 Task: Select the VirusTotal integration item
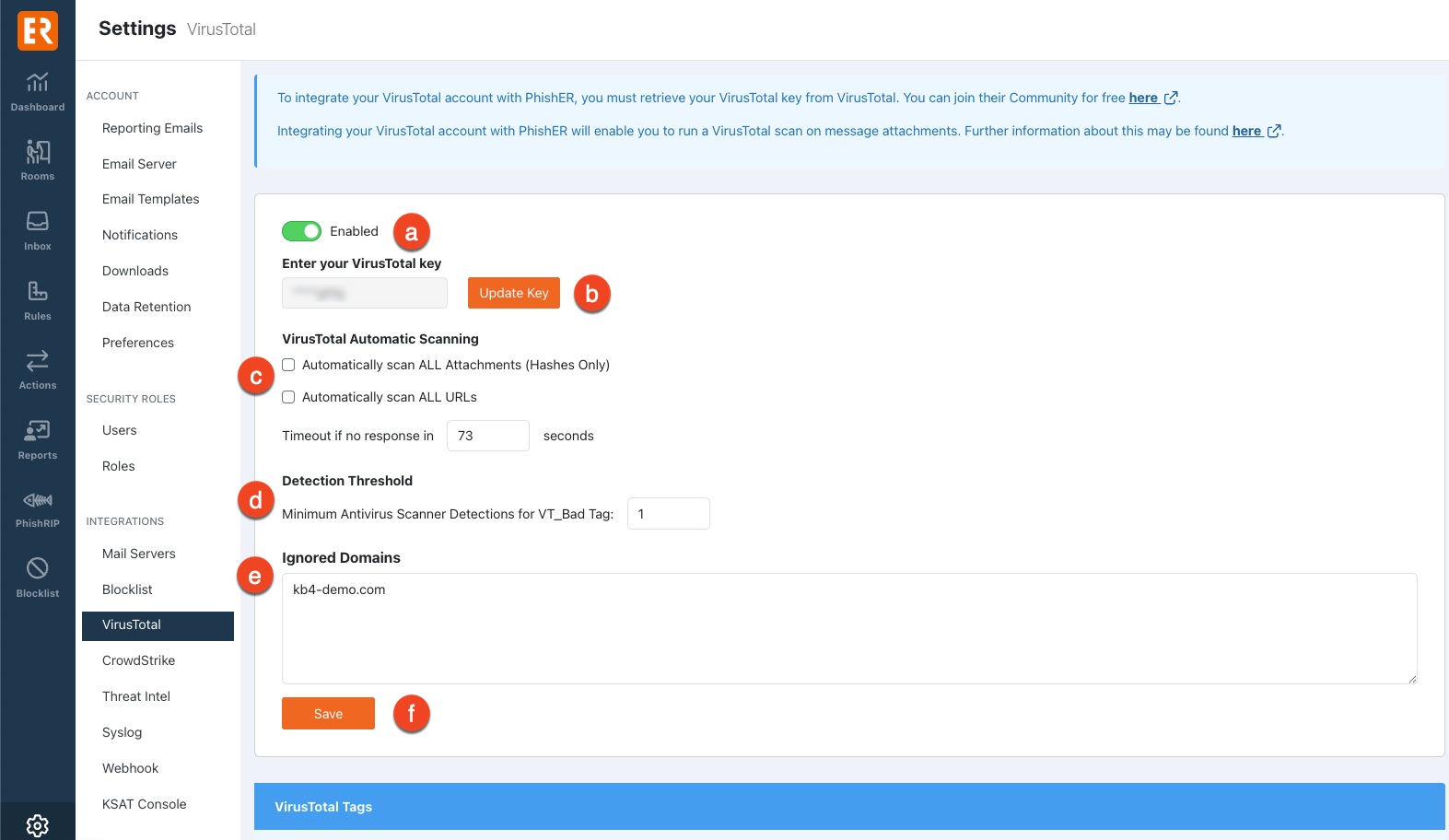point(158,625)
